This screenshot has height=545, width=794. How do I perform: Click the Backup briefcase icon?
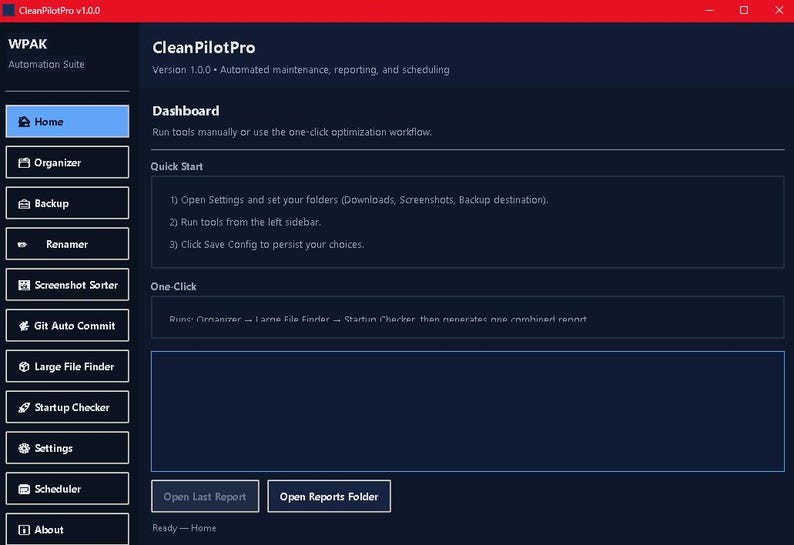(x=24, y=204)
